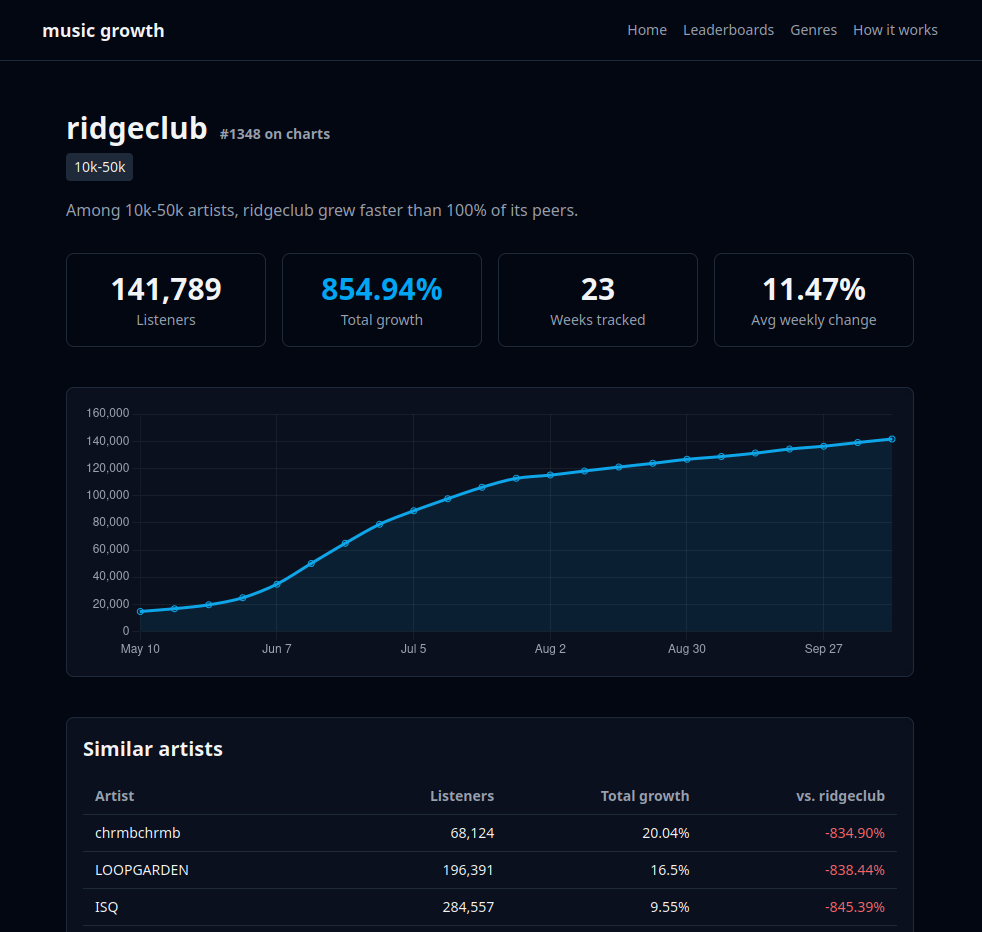Click the 68,124 listeners cell
This screenshot has height=932, width=982.
[472, 833]
